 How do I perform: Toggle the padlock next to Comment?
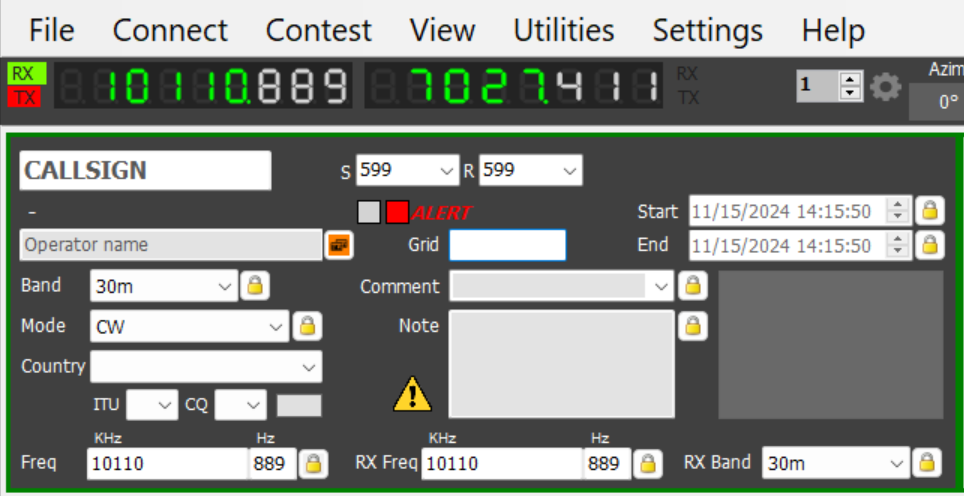(x=693, y=286)
